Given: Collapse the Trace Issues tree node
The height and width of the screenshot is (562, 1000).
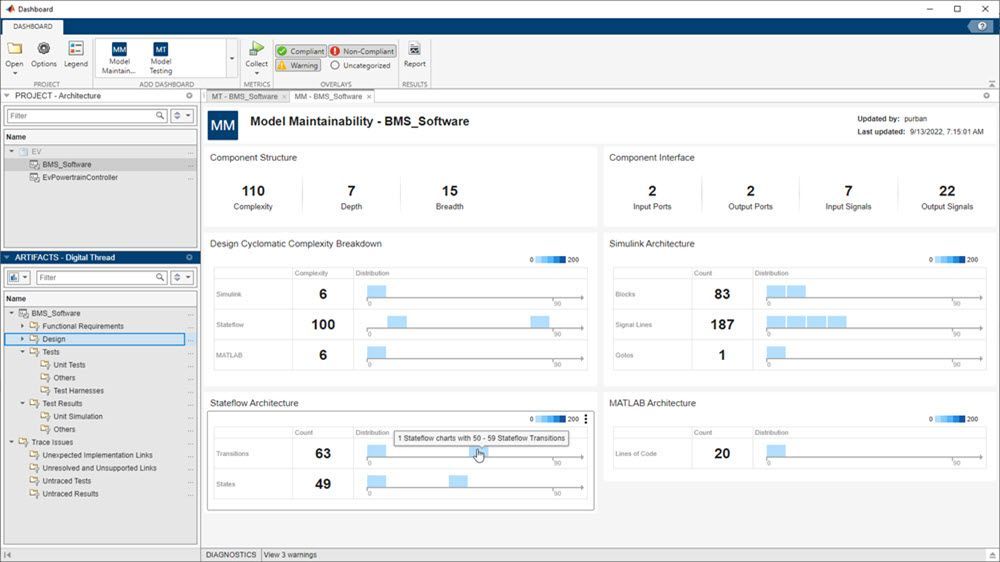Looking at the screenshot, I should [11, 442].
